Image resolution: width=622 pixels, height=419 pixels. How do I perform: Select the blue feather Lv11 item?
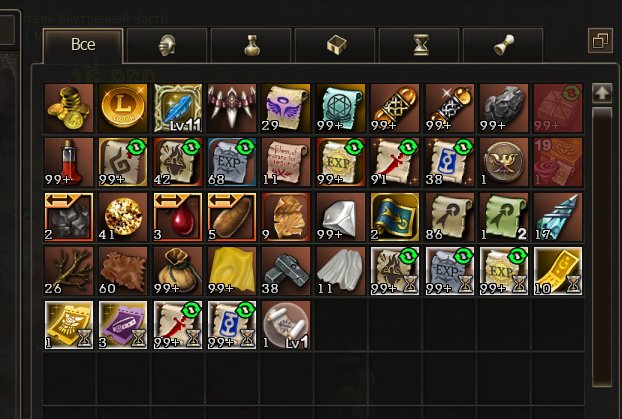point(177,108)
